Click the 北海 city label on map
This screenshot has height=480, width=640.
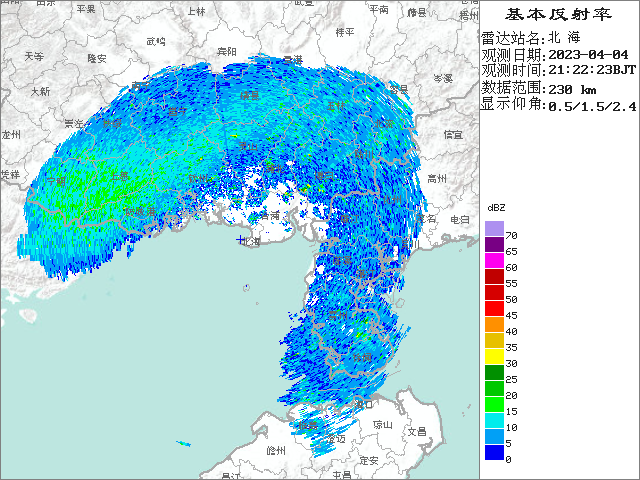pos(251,241)
